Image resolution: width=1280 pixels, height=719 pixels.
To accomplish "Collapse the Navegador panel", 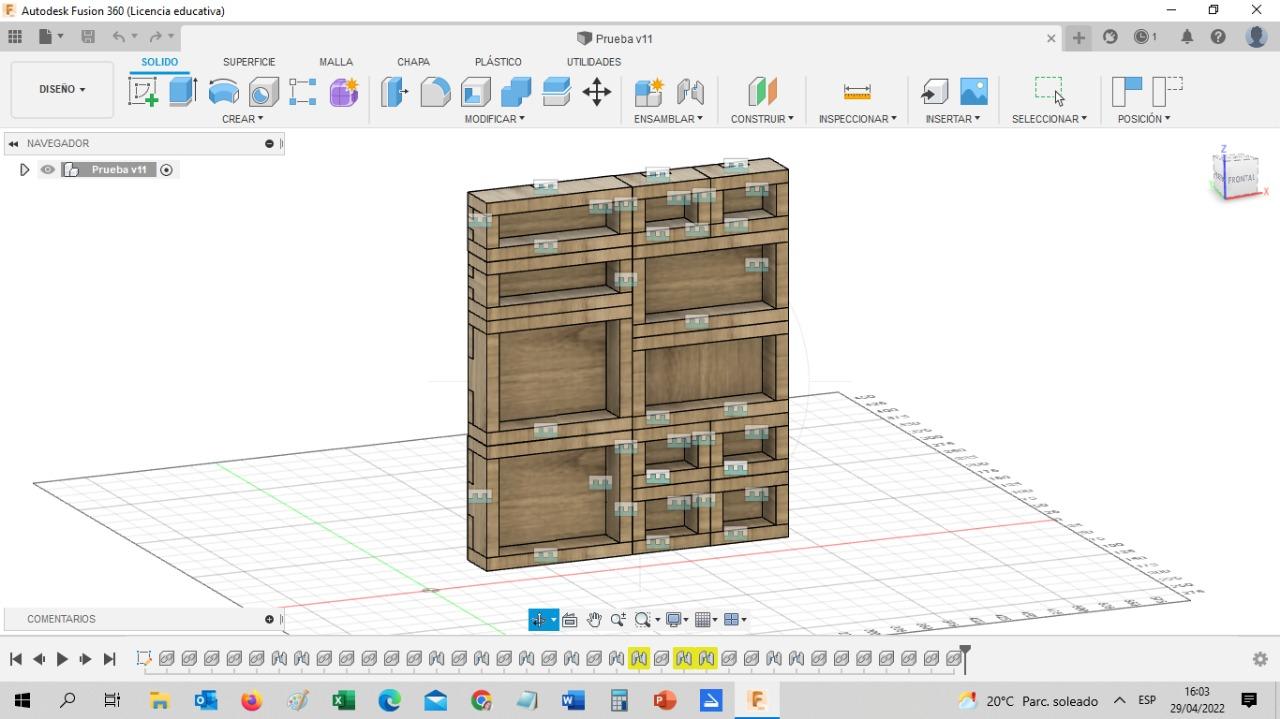I will tap(14, 144).
